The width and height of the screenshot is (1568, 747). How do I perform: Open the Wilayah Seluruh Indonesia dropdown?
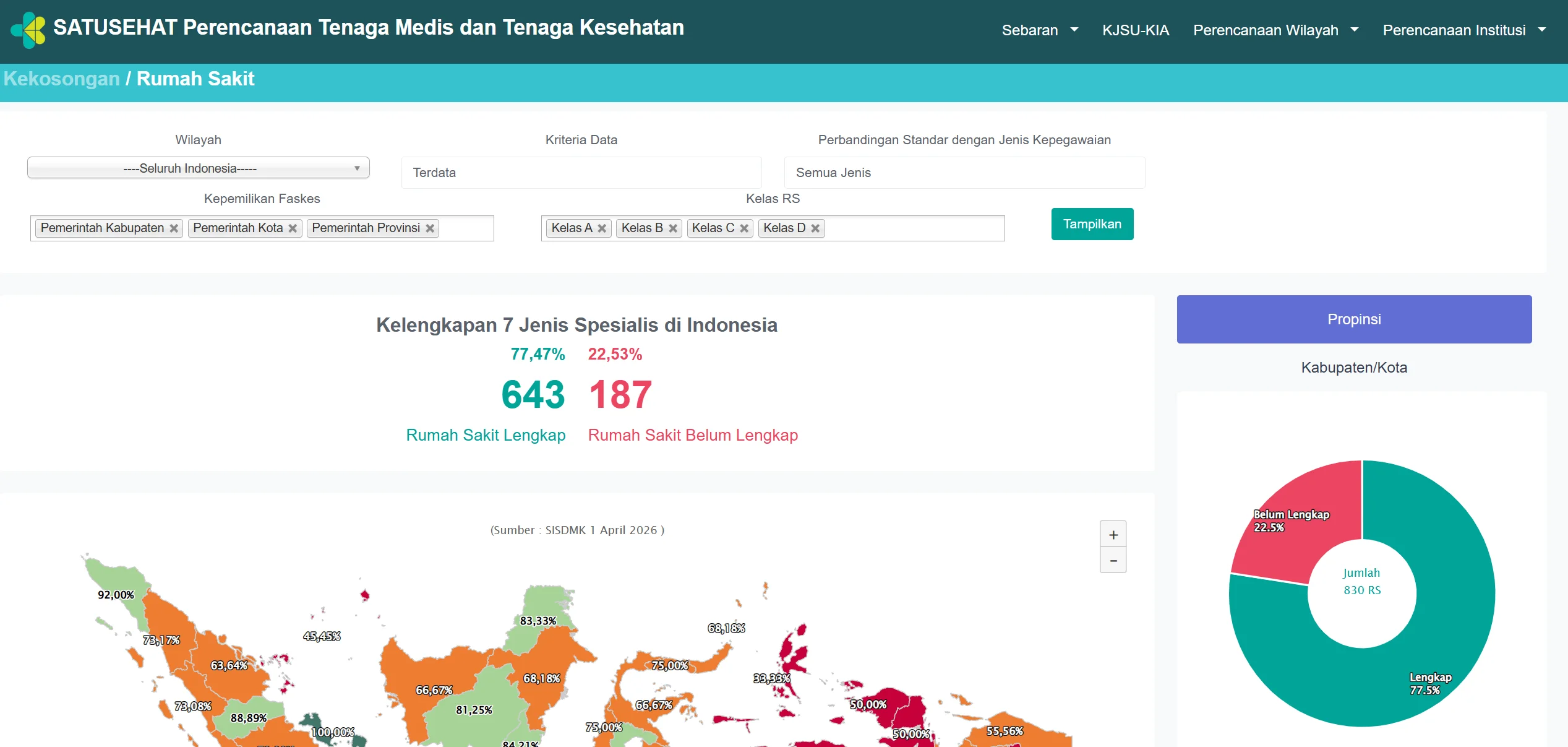[x=199, y=168]
